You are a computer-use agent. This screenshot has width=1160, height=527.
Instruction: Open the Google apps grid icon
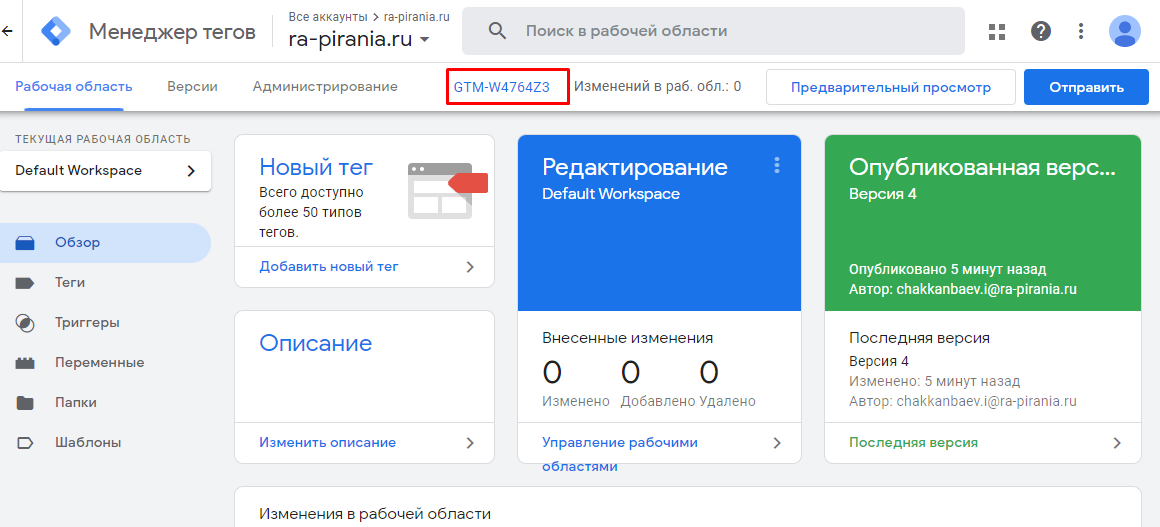(996, 31)
